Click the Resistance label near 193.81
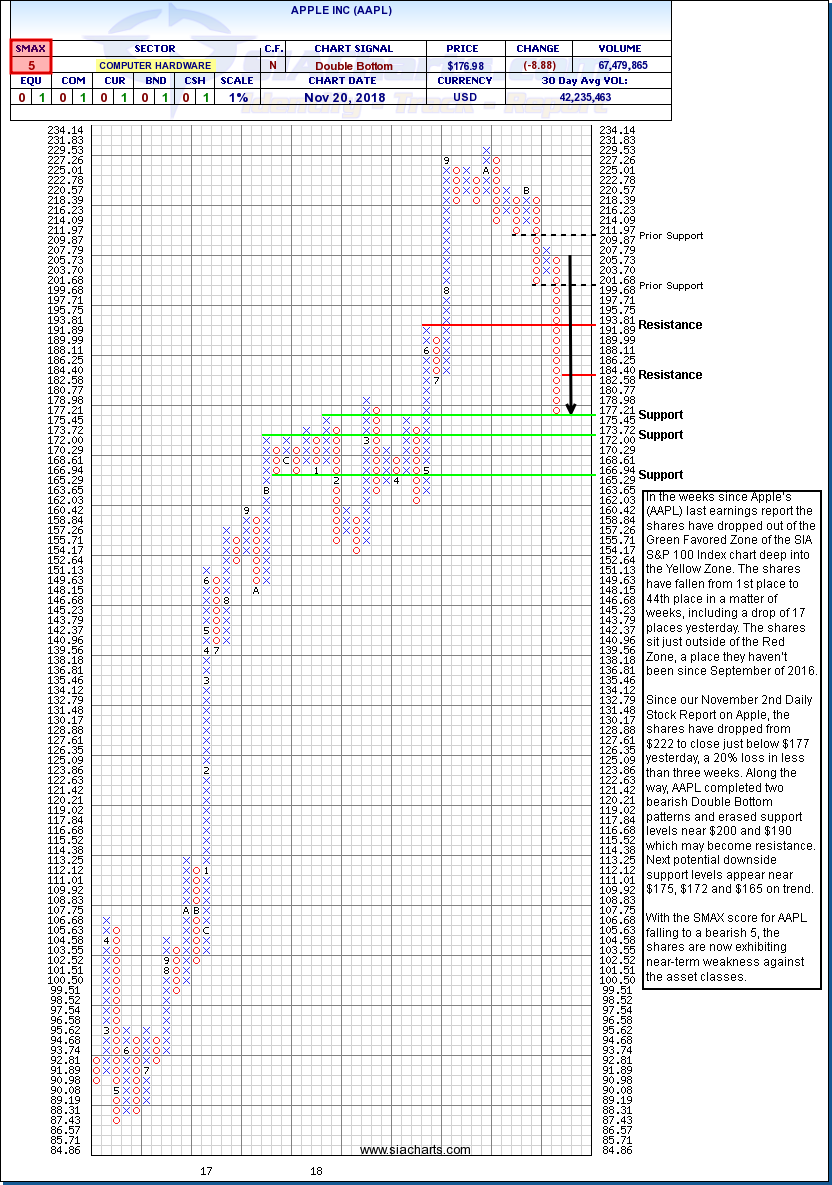This screenshot has height=1185, width=832. (670, 325)
